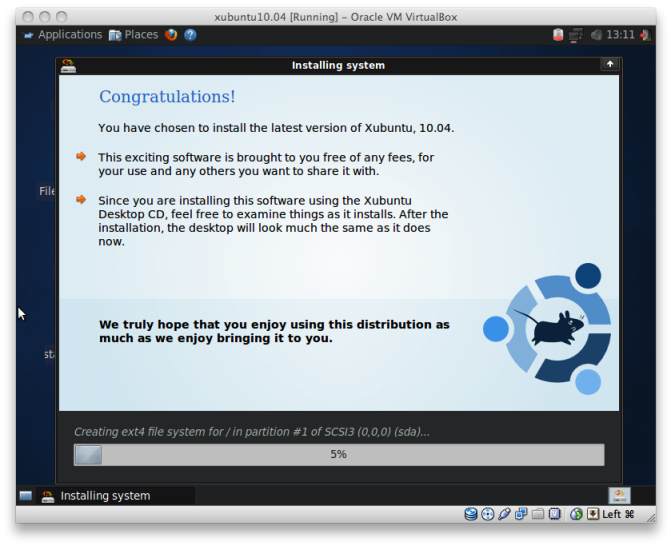Click the Congratulations! heading
The height and width of the screenshot is (546, 671).
click(167, 97)
